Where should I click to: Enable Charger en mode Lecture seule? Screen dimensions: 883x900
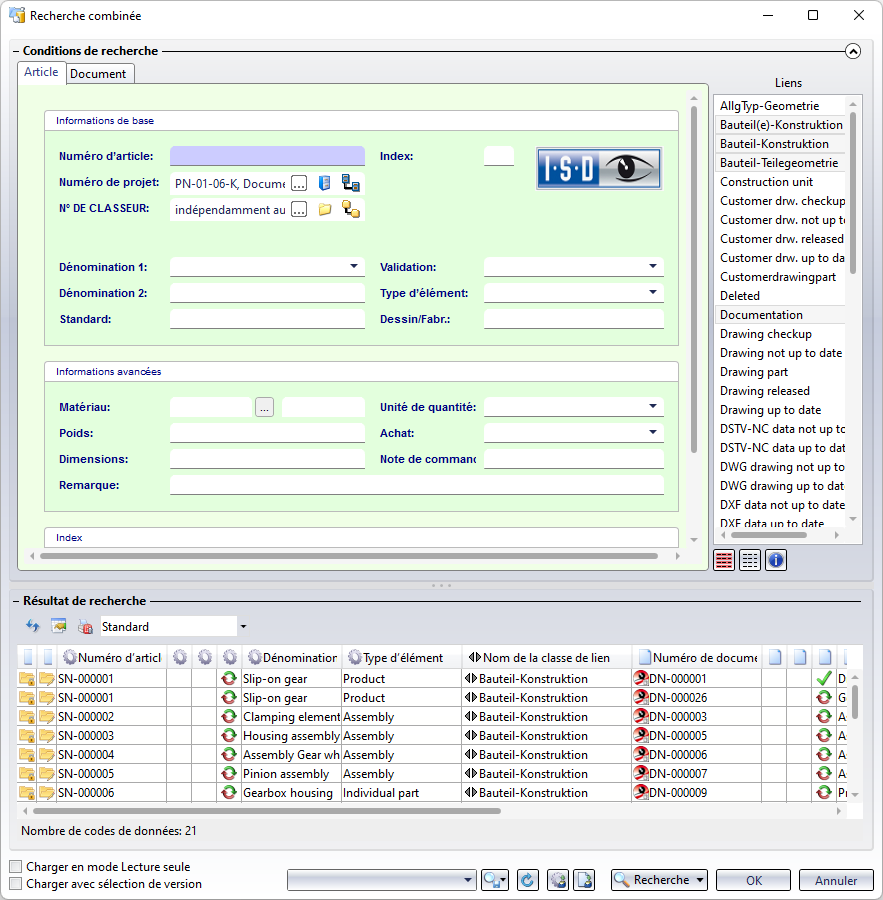(16, 867)
